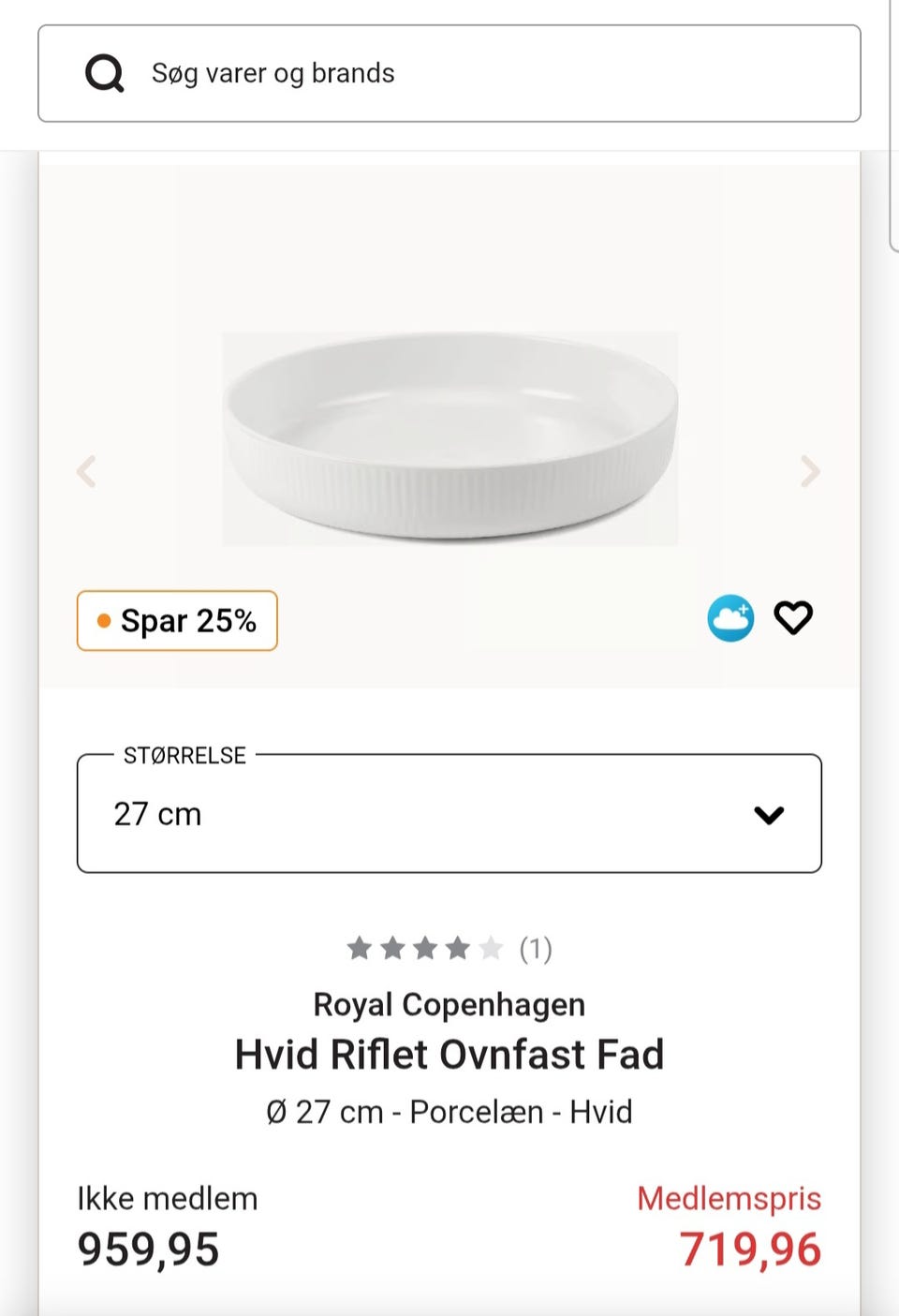This screenshot has height=1316, width=899.
Task: Select the non-member price 959,95
Action: point(148,1249)
